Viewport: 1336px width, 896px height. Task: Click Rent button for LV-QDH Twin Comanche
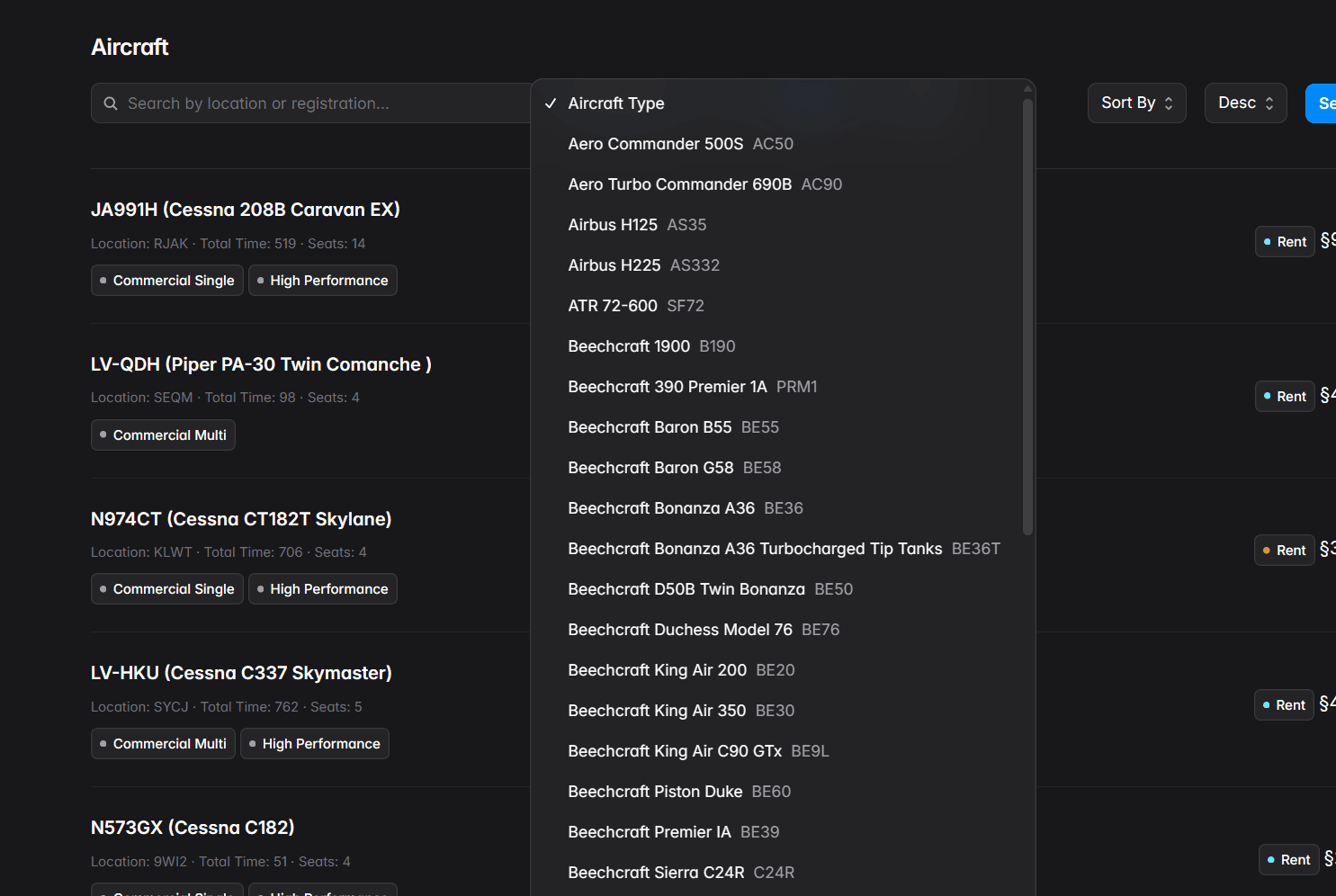click(1284, 397)
